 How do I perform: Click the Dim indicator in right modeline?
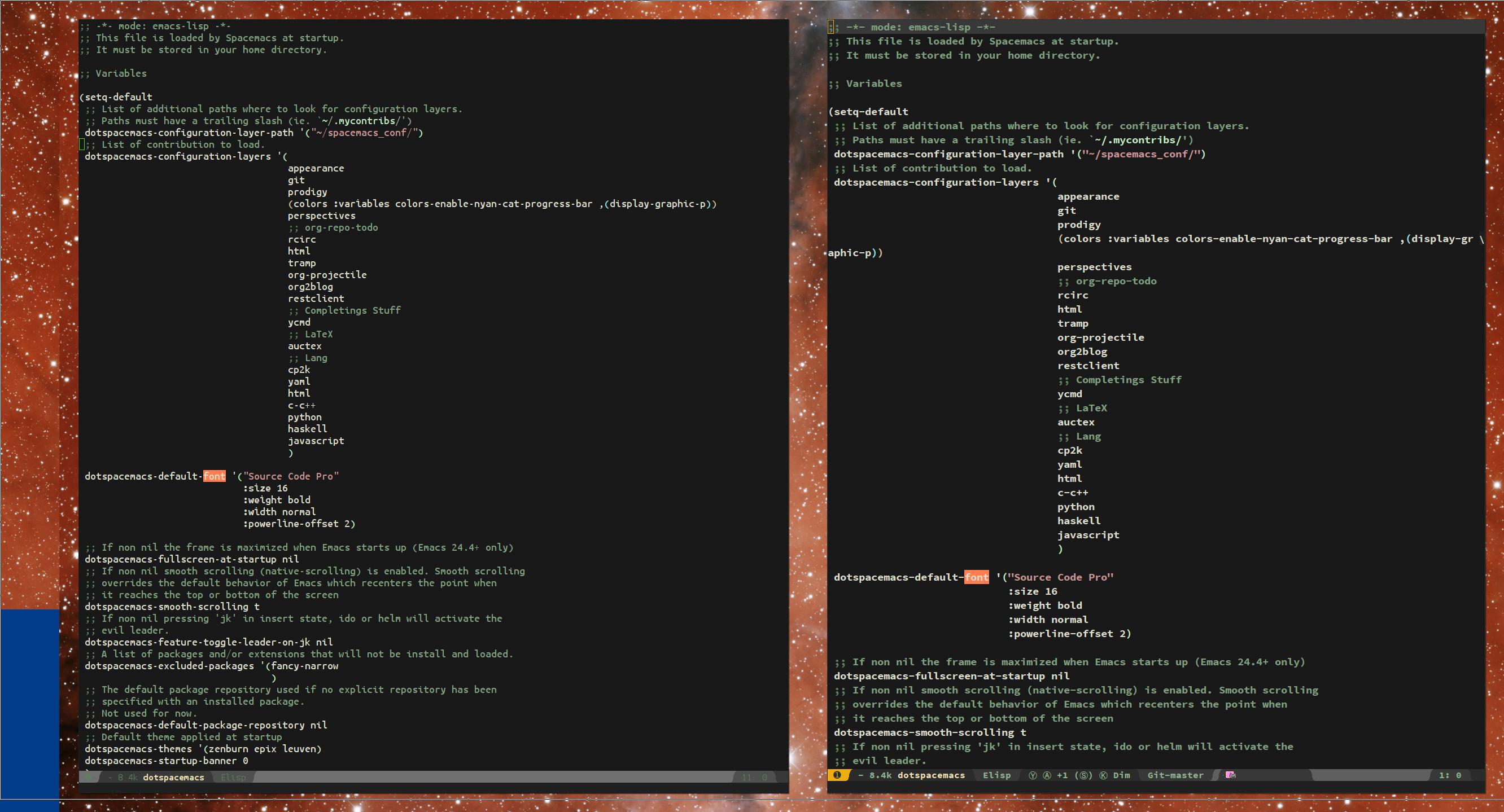pyautogui.click(x=1121, y=775)
